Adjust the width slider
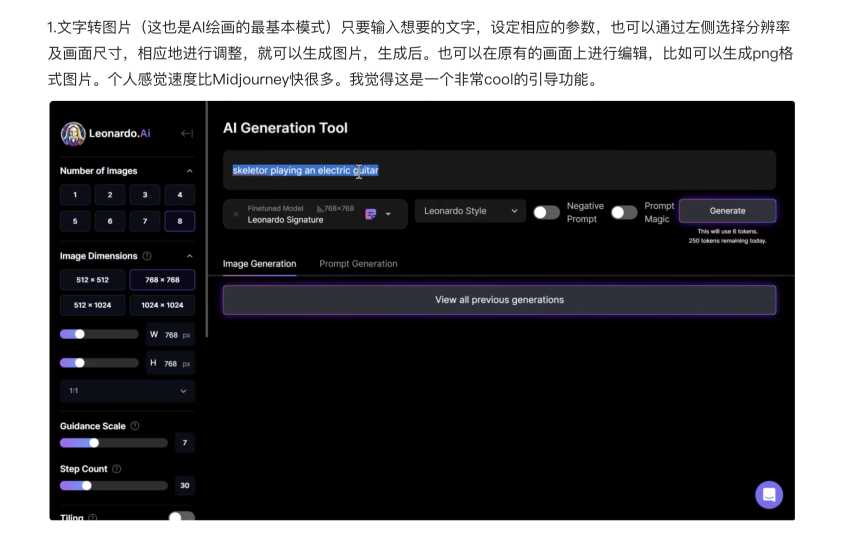 click(x=99, y=334)
